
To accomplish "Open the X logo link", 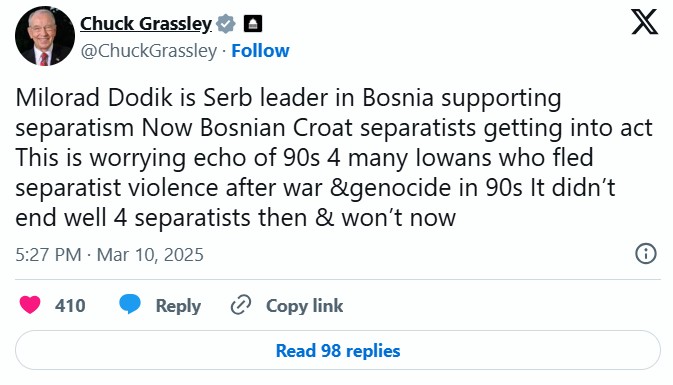I will [644, 22].
